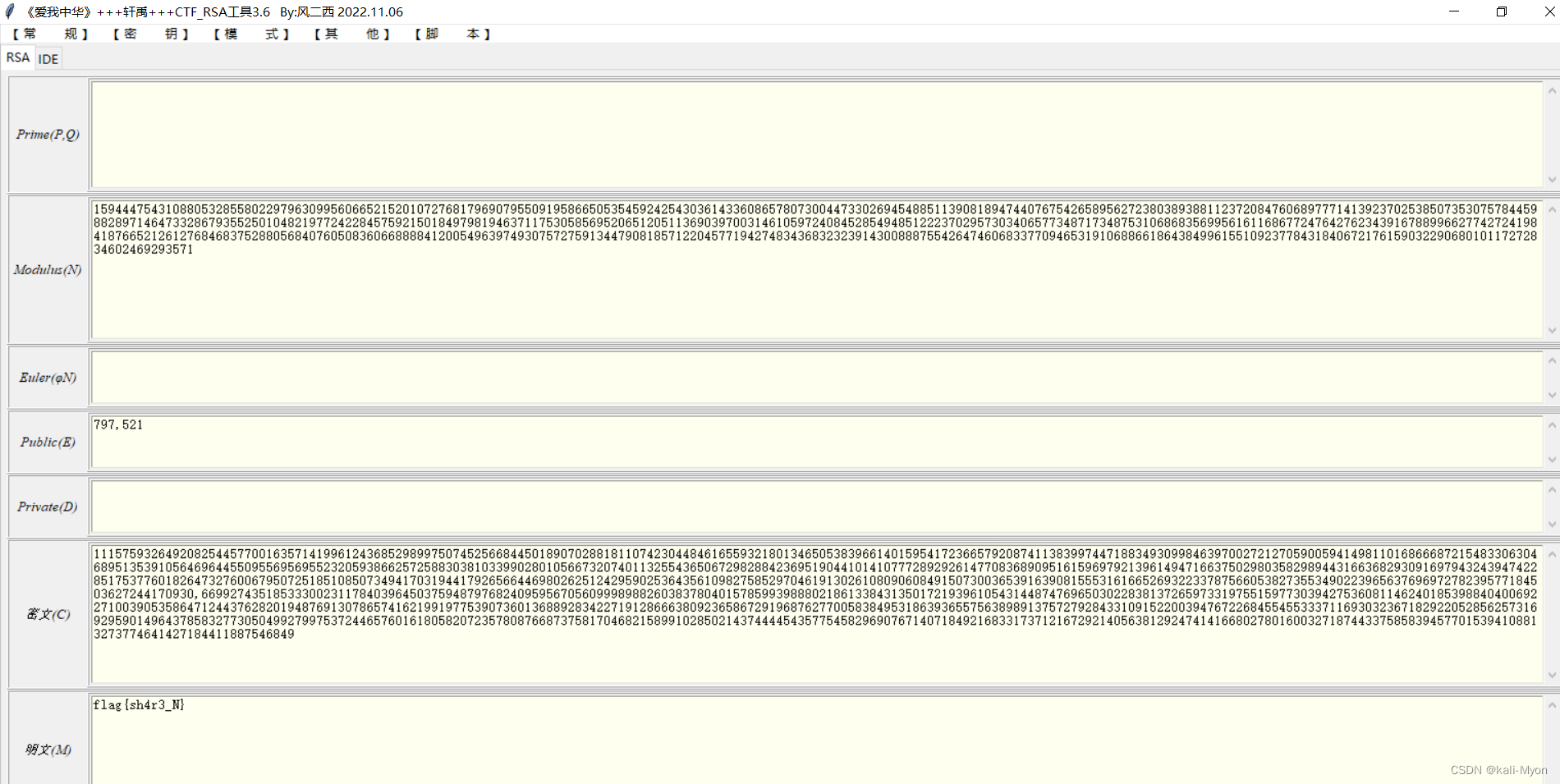Click the application icon in the title bar
Viewport: 1560px width, 784px height.
coord(9,11)
